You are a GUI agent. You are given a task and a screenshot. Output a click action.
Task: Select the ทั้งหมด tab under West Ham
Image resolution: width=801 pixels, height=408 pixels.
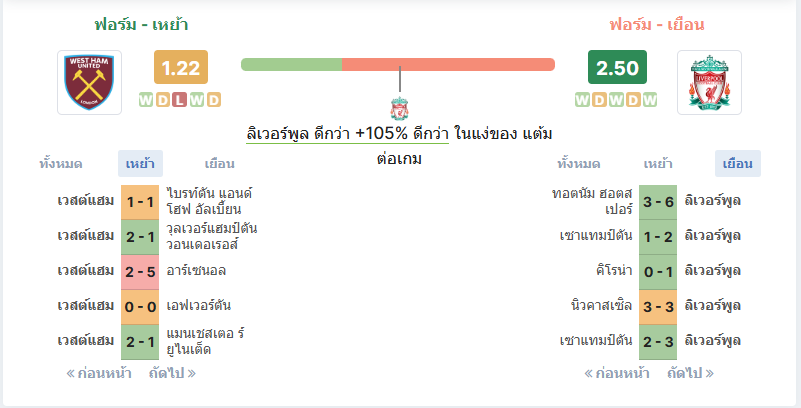pyautogui.click(x=61, y=164)
